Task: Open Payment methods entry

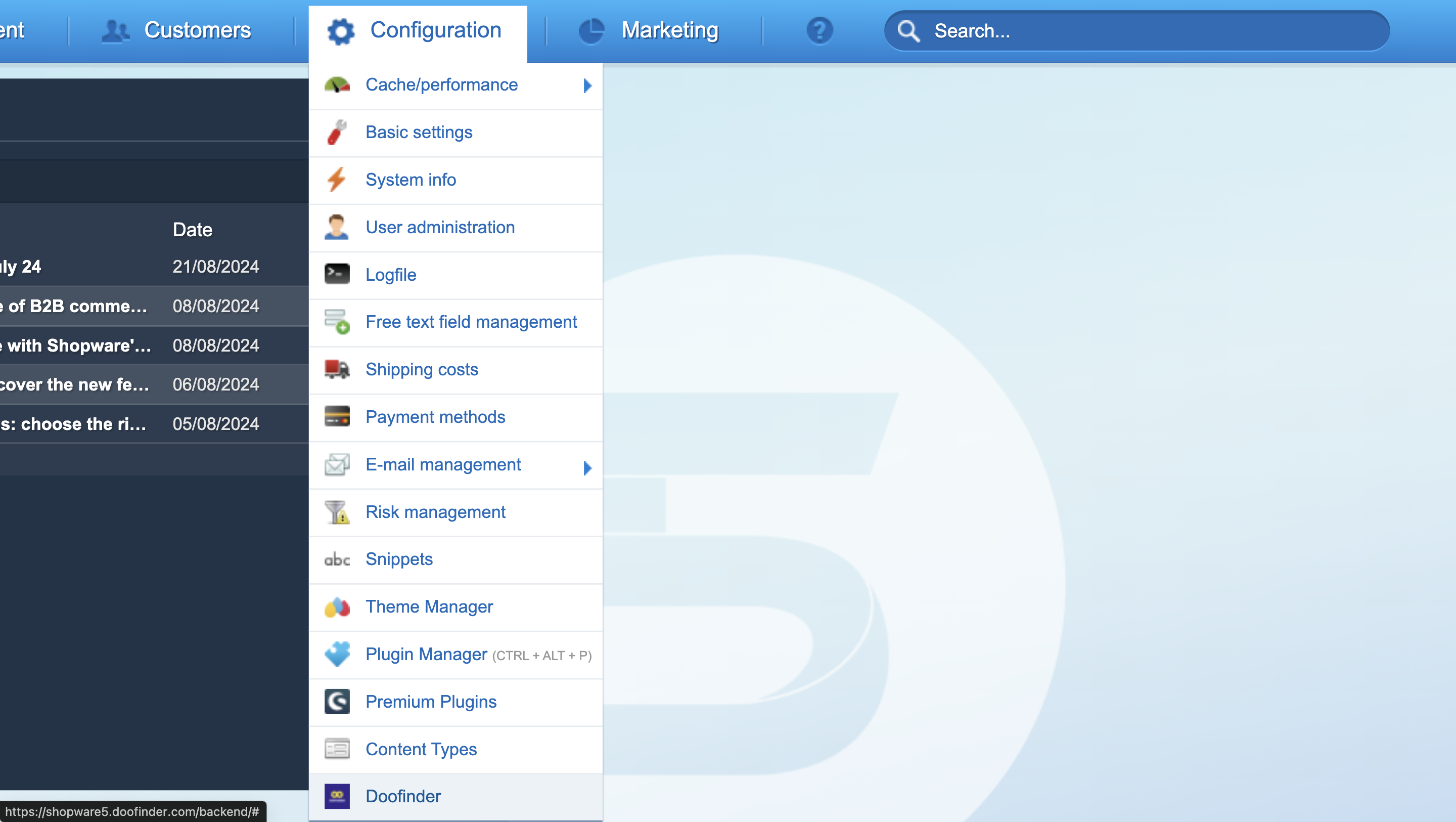Action: [456, 417]
